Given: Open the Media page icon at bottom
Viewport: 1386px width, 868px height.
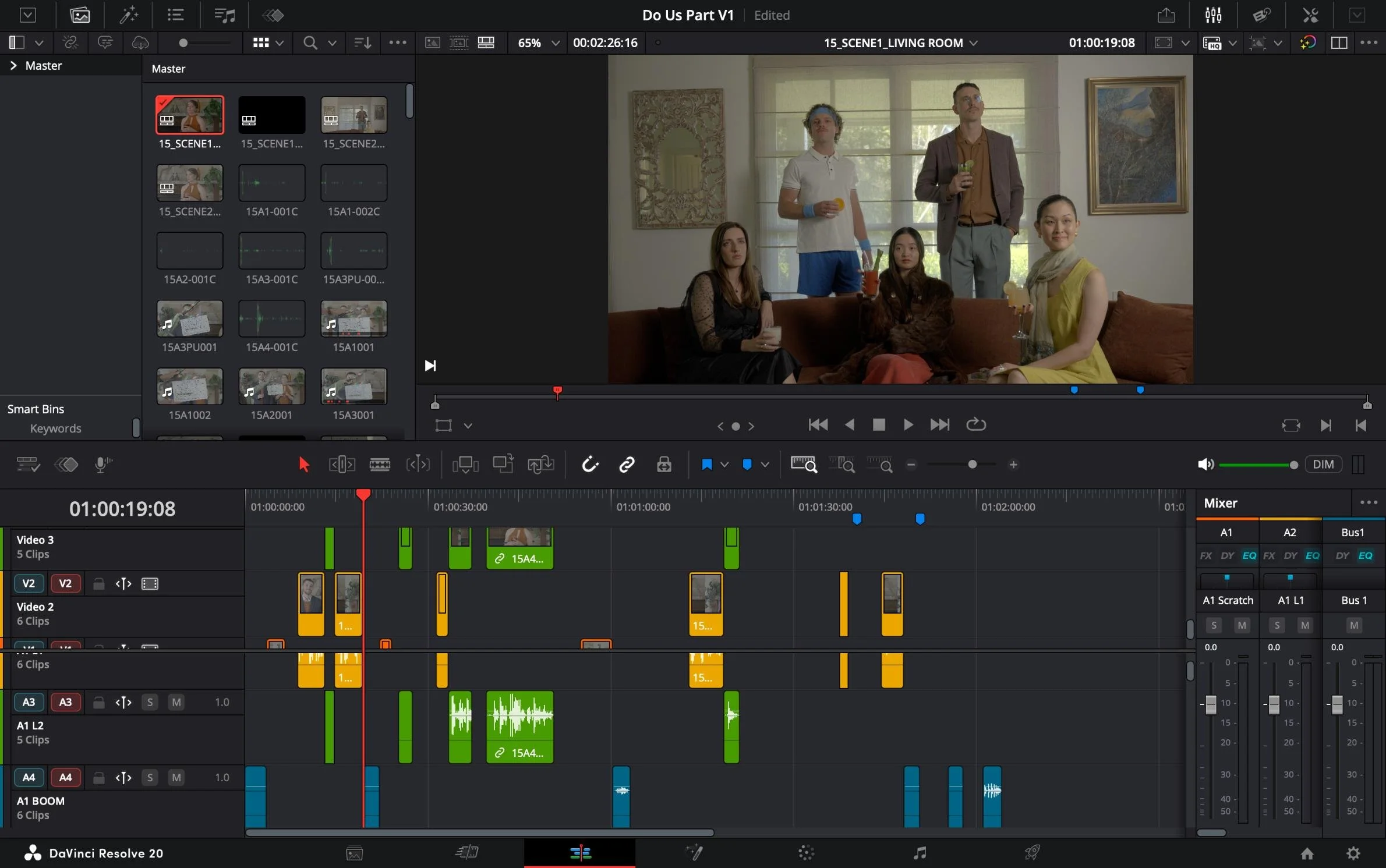Looking at the screenshot, I should (355, 853).
